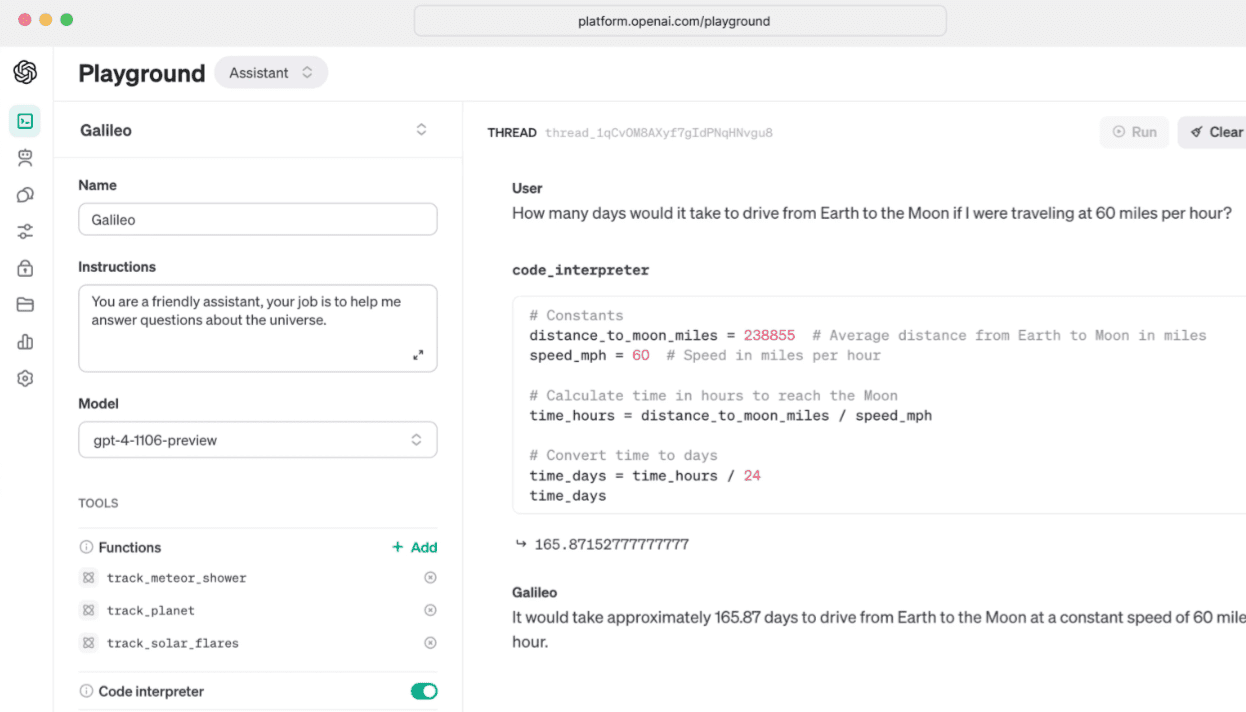
Task: Remove the track_meteor_shower function
Action: click(430, 577)
